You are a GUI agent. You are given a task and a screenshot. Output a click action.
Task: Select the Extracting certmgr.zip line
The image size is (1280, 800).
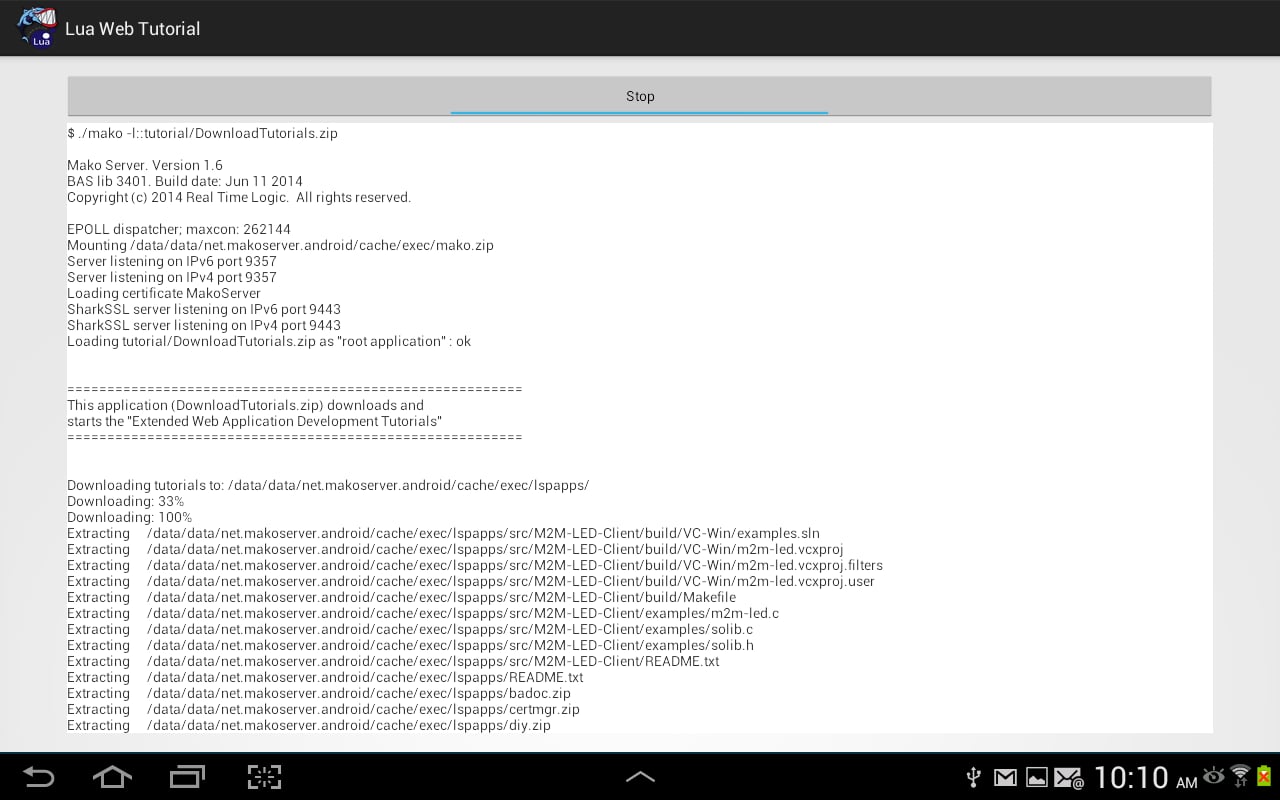pos(323,709)
